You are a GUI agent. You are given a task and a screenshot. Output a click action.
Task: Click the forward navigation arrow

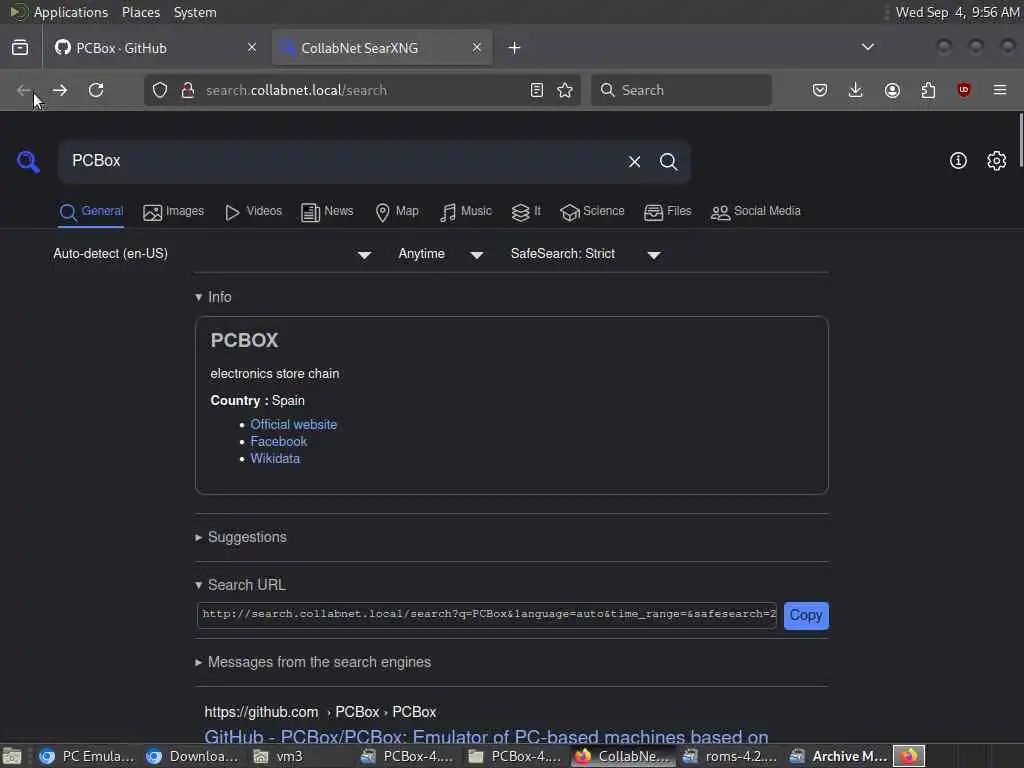click(59, 90)
